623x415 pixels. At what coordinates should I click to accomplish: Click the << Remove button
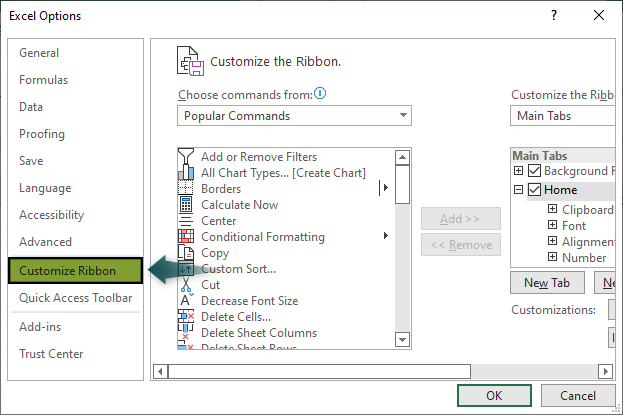[460, 245]
